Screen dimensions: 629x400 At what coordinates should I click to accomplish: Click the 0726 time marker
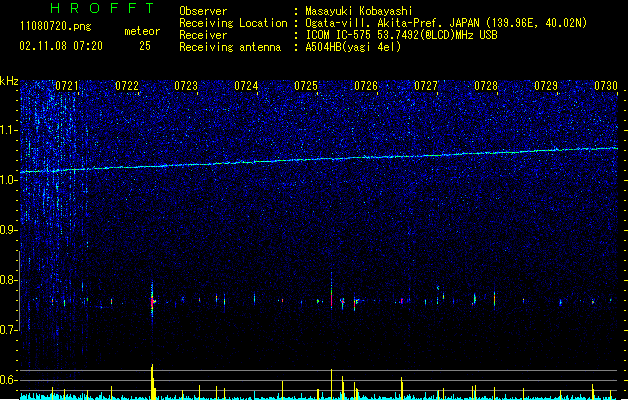(x=366, y=86)
